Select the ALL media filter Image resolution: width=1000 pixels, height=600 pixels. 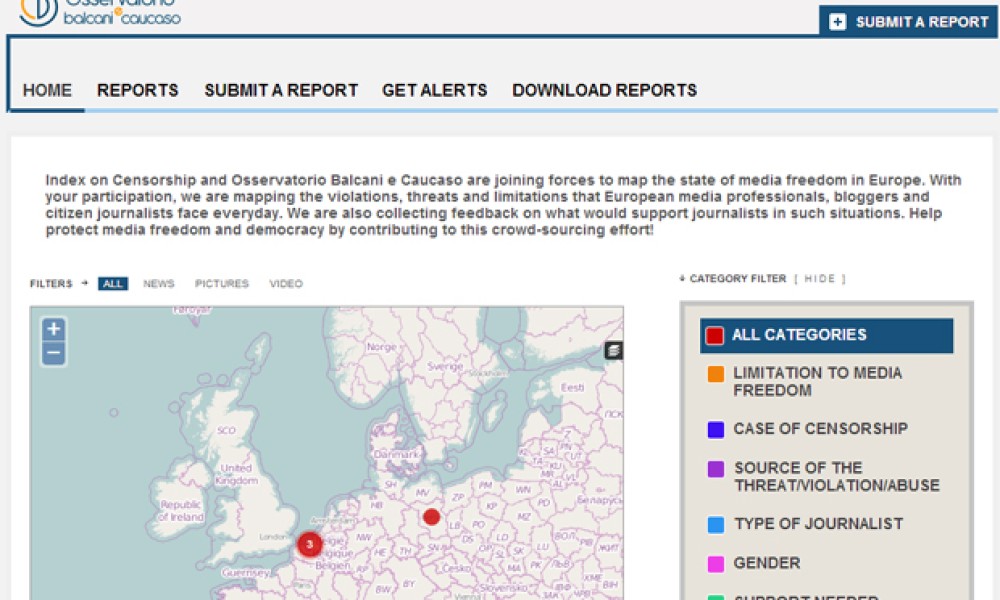click(113, 284)
